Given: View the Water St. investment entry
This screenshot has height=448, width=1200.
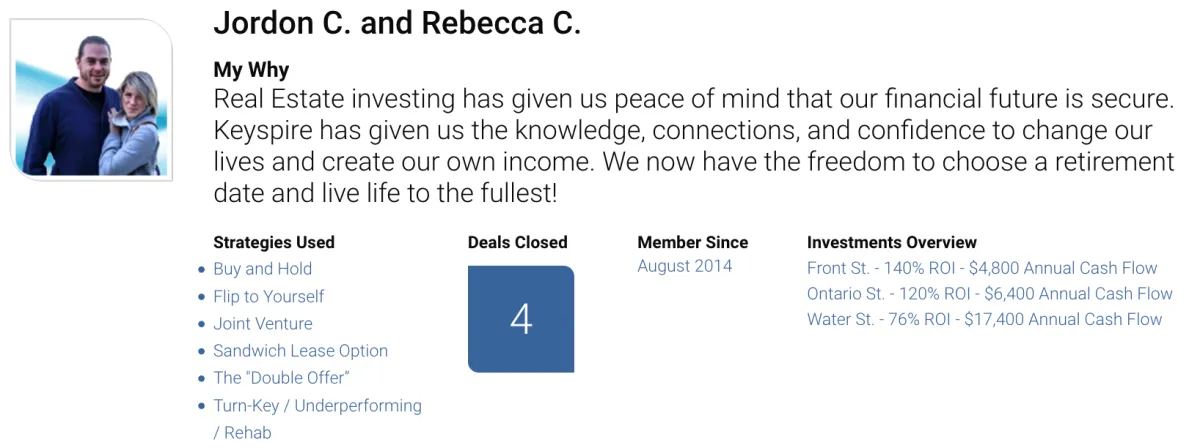Looking at the screenshot, I should [985, 320].
